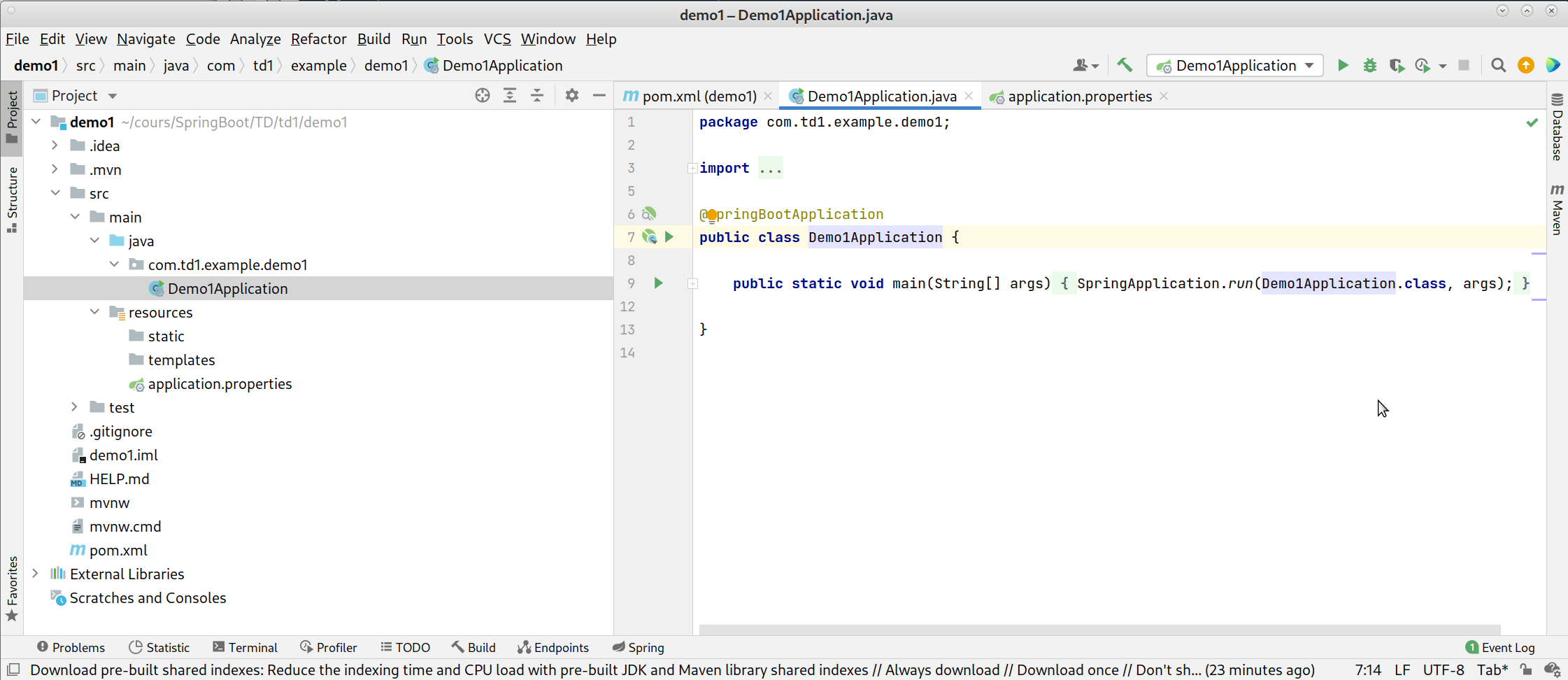Toggle the Database tool window
The width and height of the screenshot is (1568, 680).
pyautogui.click(x=1557, y=127)
